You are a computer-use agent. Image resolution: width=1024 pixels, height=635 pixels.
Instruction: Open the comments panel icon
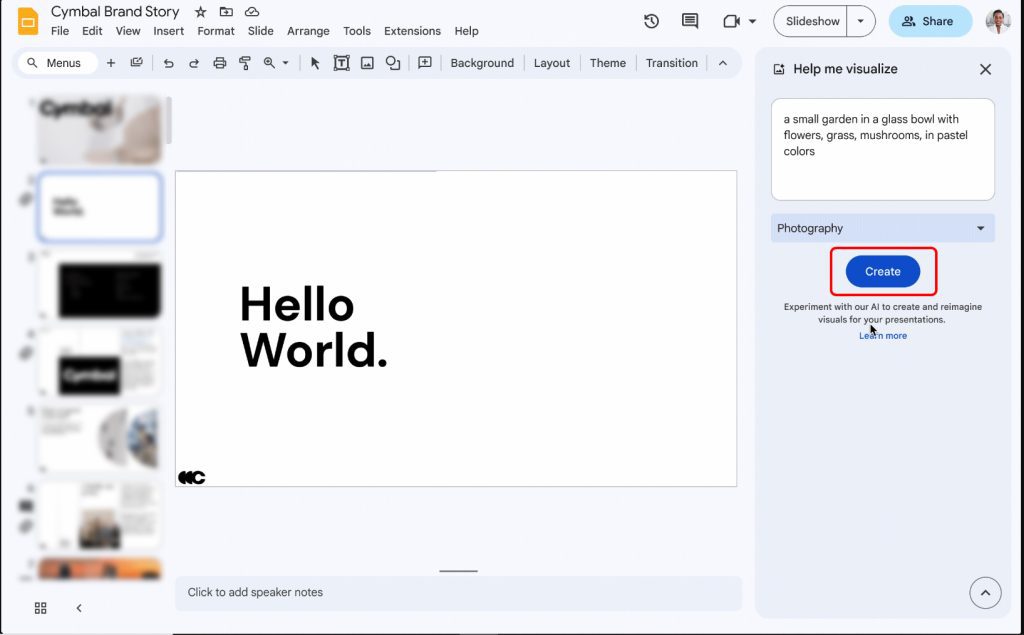click(x=689, y=21)
